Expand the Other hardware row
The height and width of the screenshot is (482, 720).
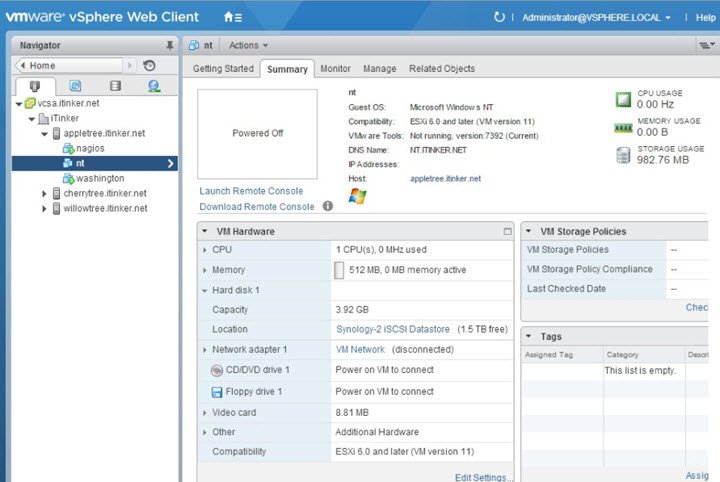[x=205, y=432]
